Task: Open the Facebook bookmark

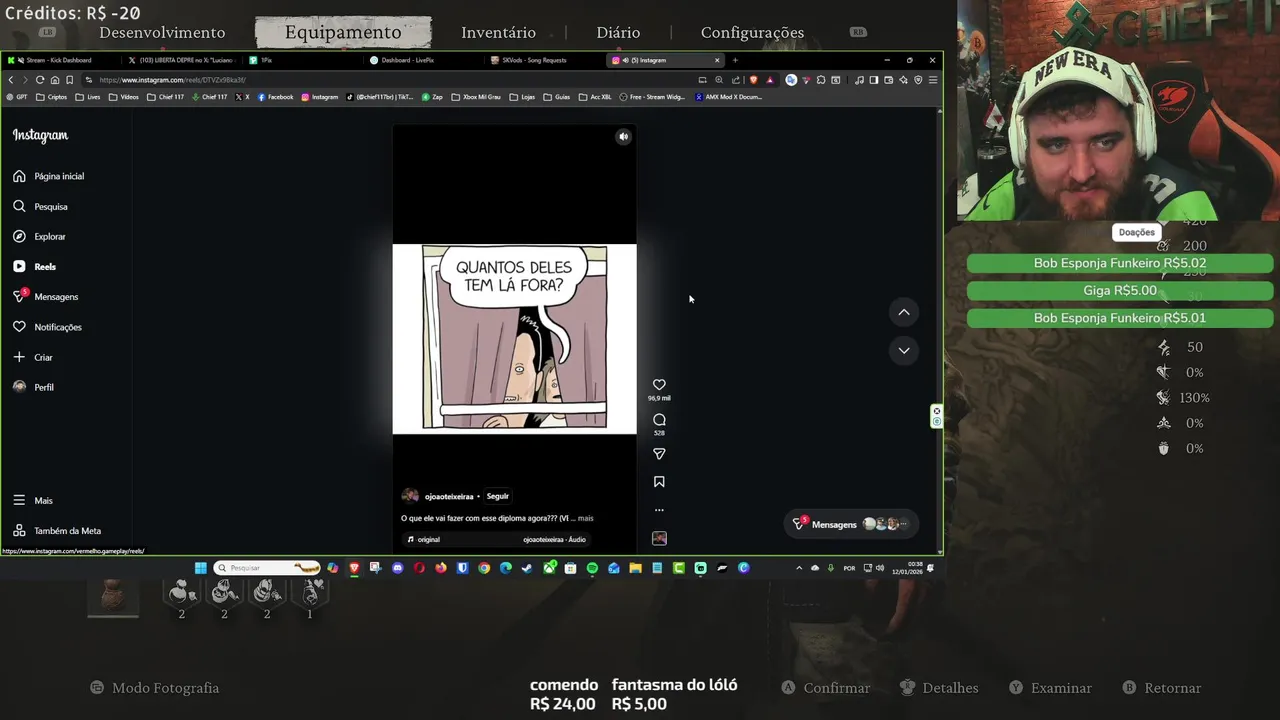Action: [x=276, y=97]
